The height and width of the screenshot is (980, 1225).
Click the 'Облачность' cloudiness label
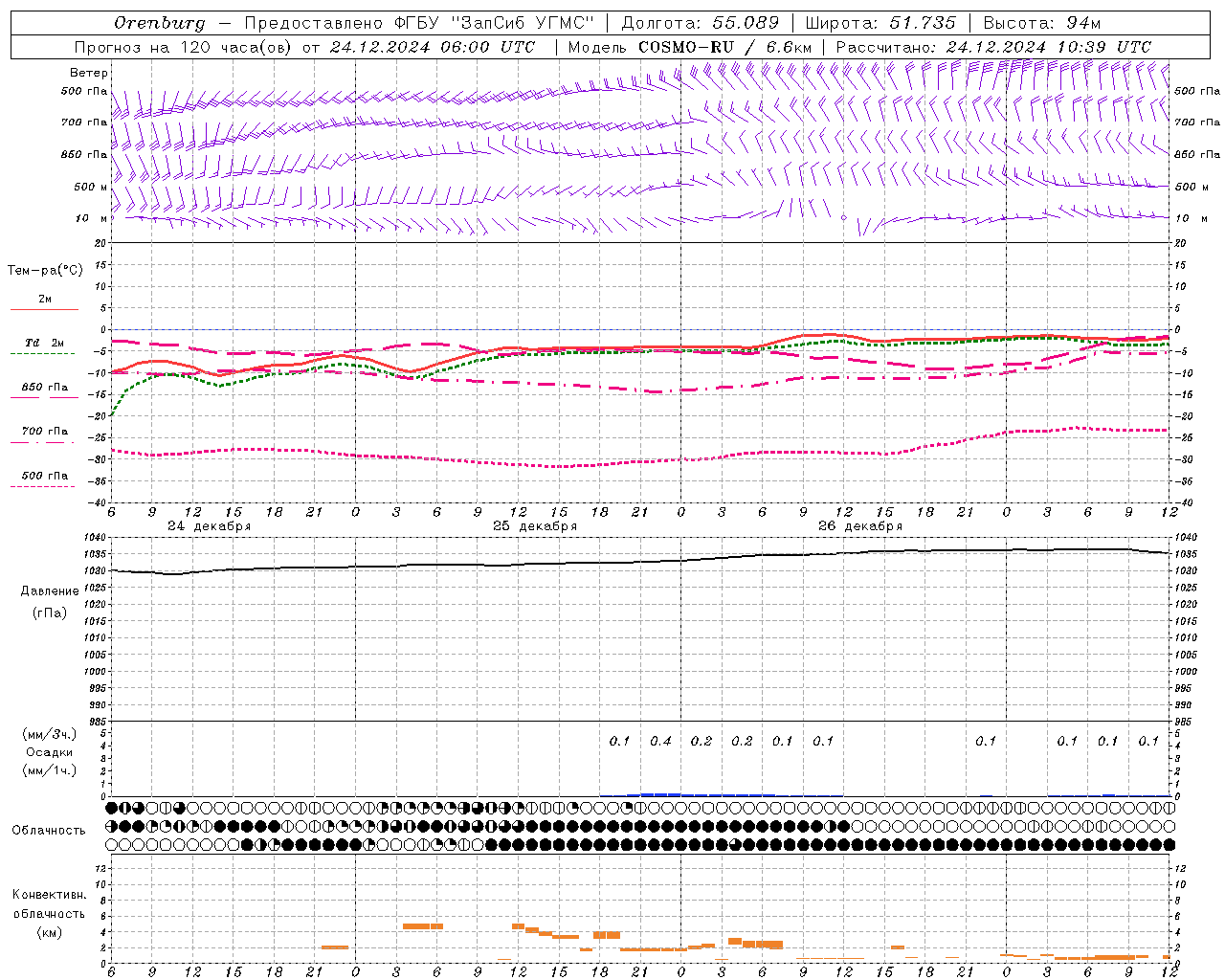click(x=49, y=831)
